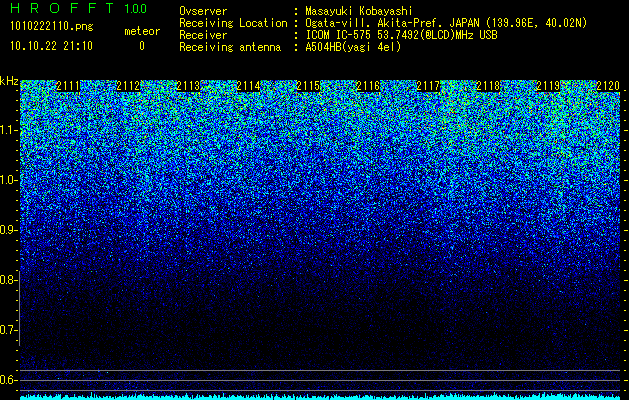The width and height of the screenshot is (629, 400).
Task: Select the filename 1010222110.png
Action: pyautogui.click(x=52, y=26)
